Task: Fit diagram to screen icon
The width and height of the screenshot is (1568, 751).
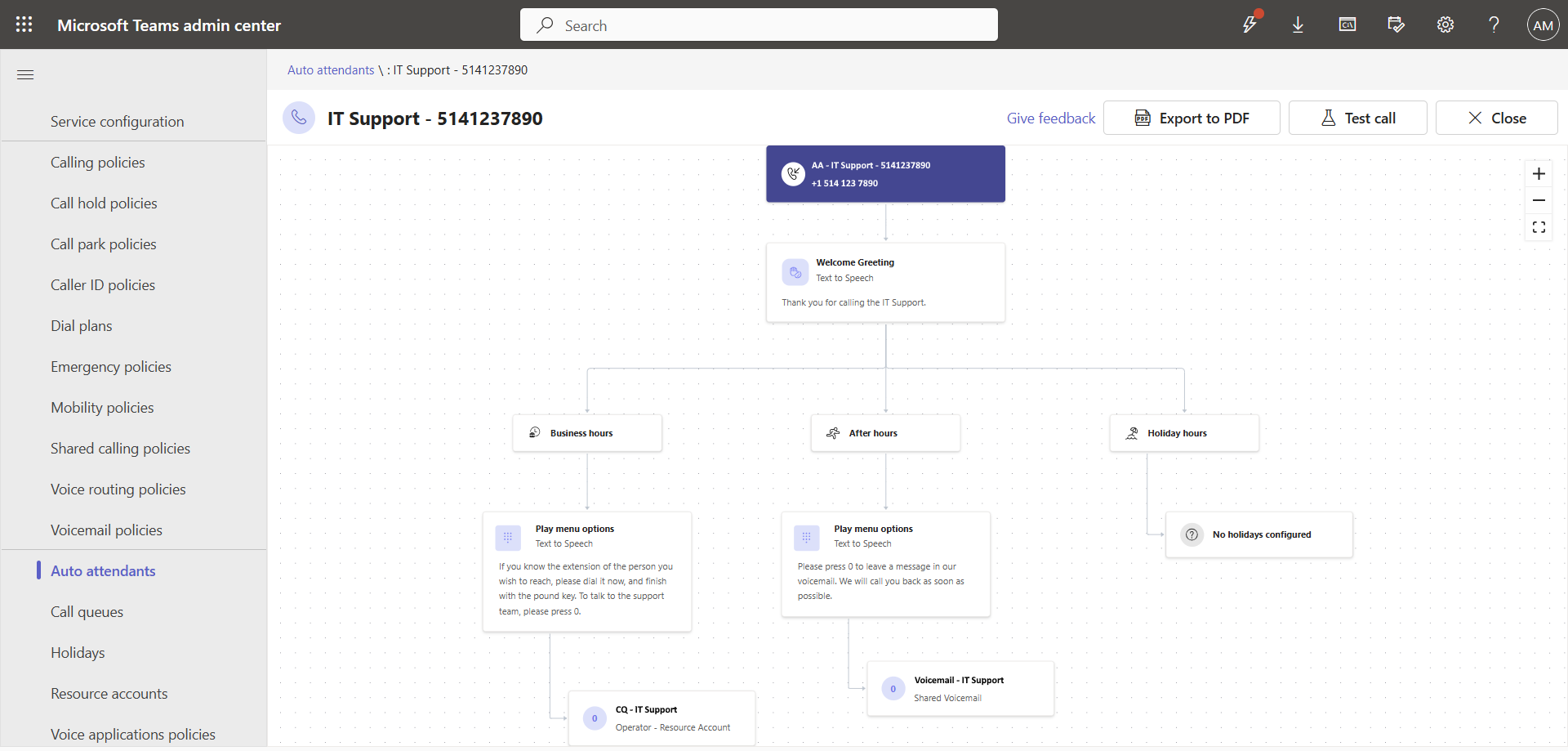Action: [x=1539, y=227]
